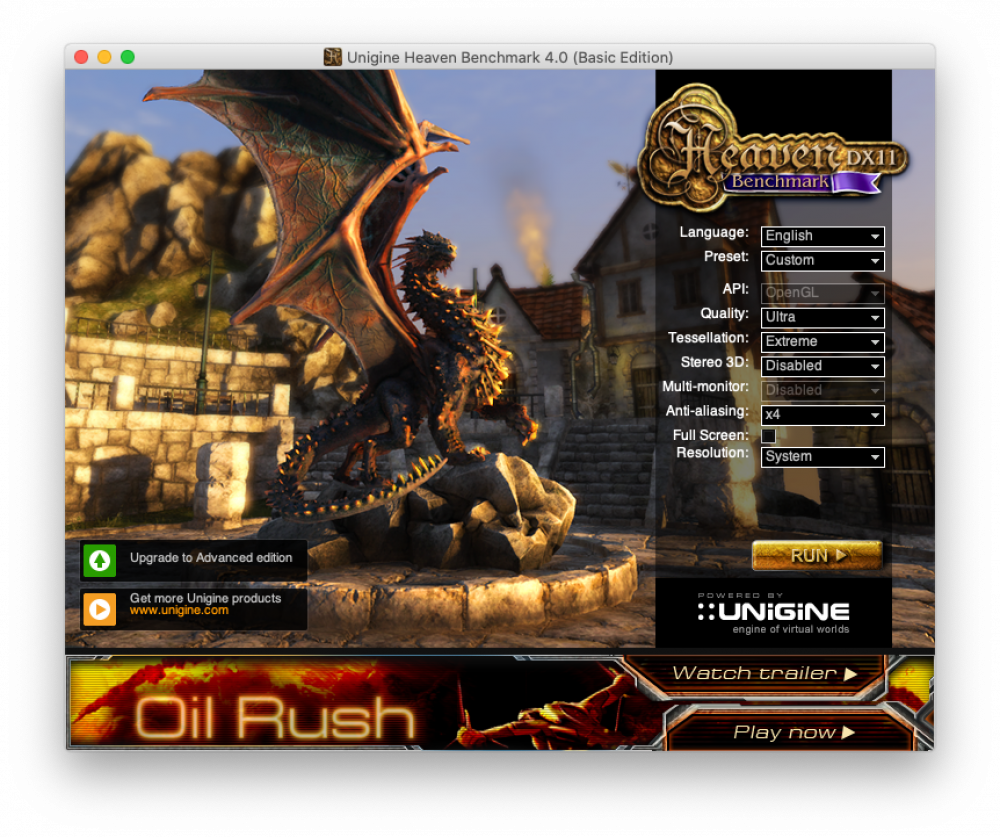Click the Unigine engine logo
1000x837 pixels.
coord(773,612)
